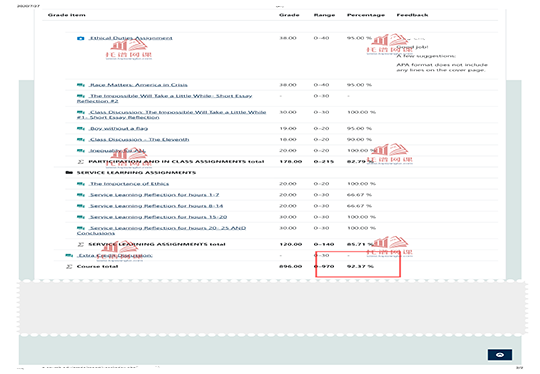Open Class Discussion - The Eleventh link
The height and width of the screenshot is (374, 540).
(139, 139)
